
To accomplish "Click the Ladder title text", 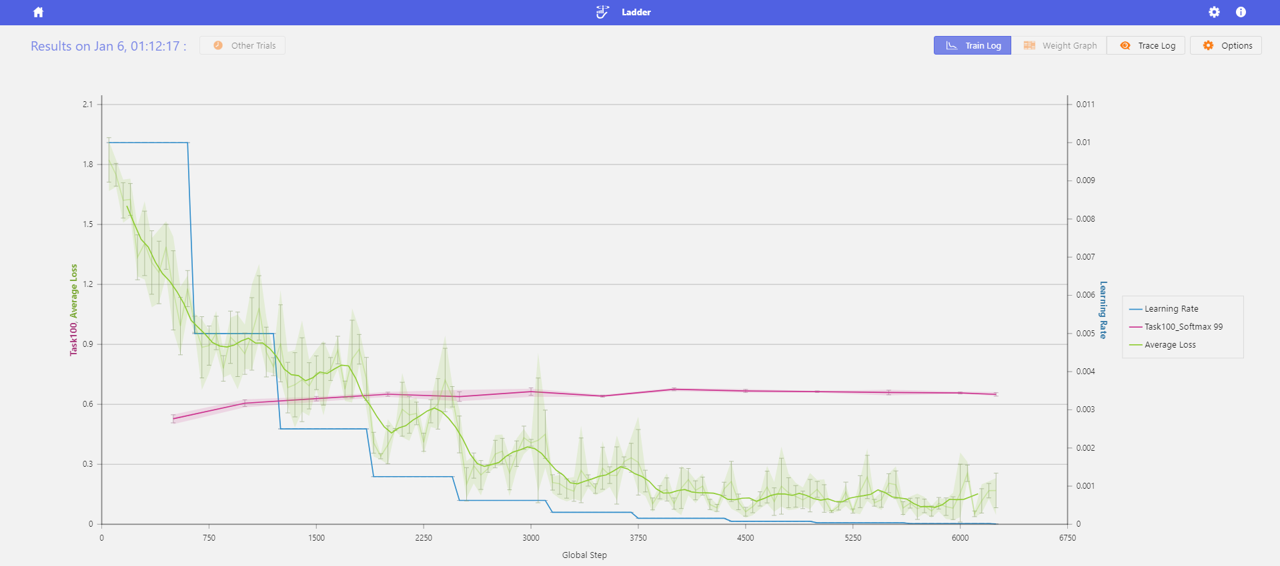I will [636, 13].
